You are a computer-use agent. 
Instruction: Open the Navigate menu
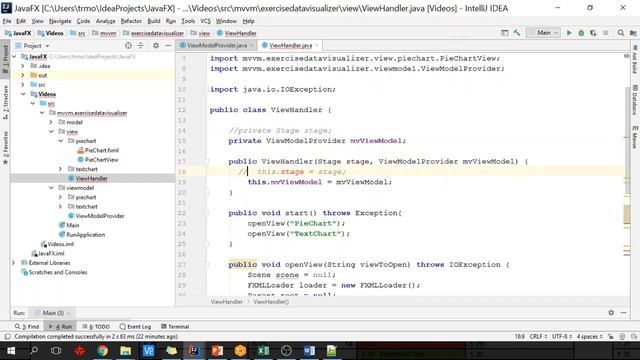click(60, 21)
